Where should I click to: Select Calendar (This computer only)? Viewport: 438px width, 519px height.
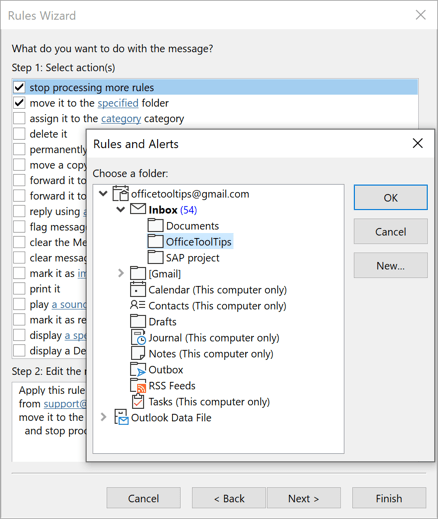[217, 290]
